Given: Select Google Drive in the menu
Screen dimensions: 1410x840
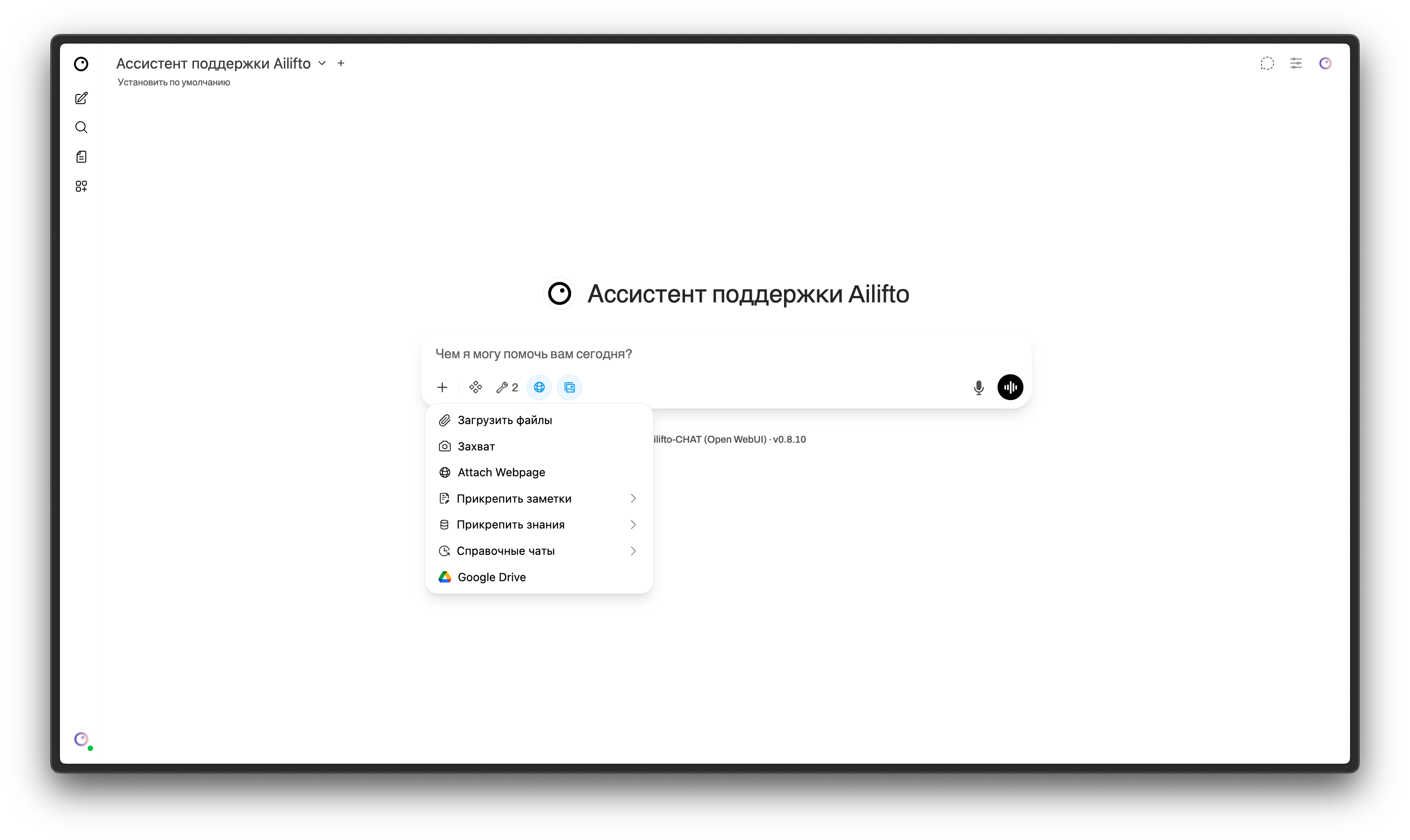Looking at the screenshot, I should (491, 577).
